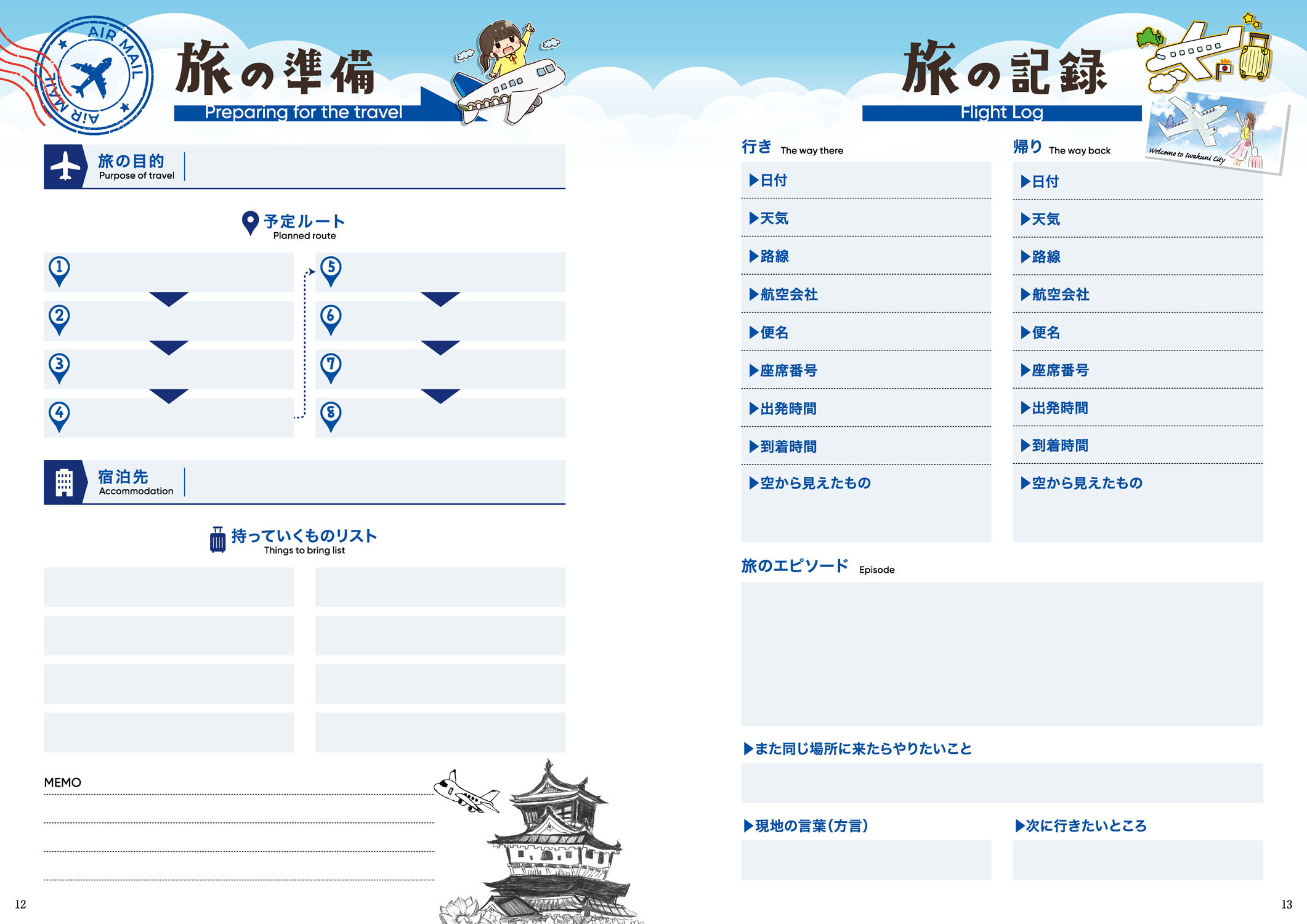Click the suitcase icon by 持っていくものリスト
1307x924 pixels.
(217, 540)
